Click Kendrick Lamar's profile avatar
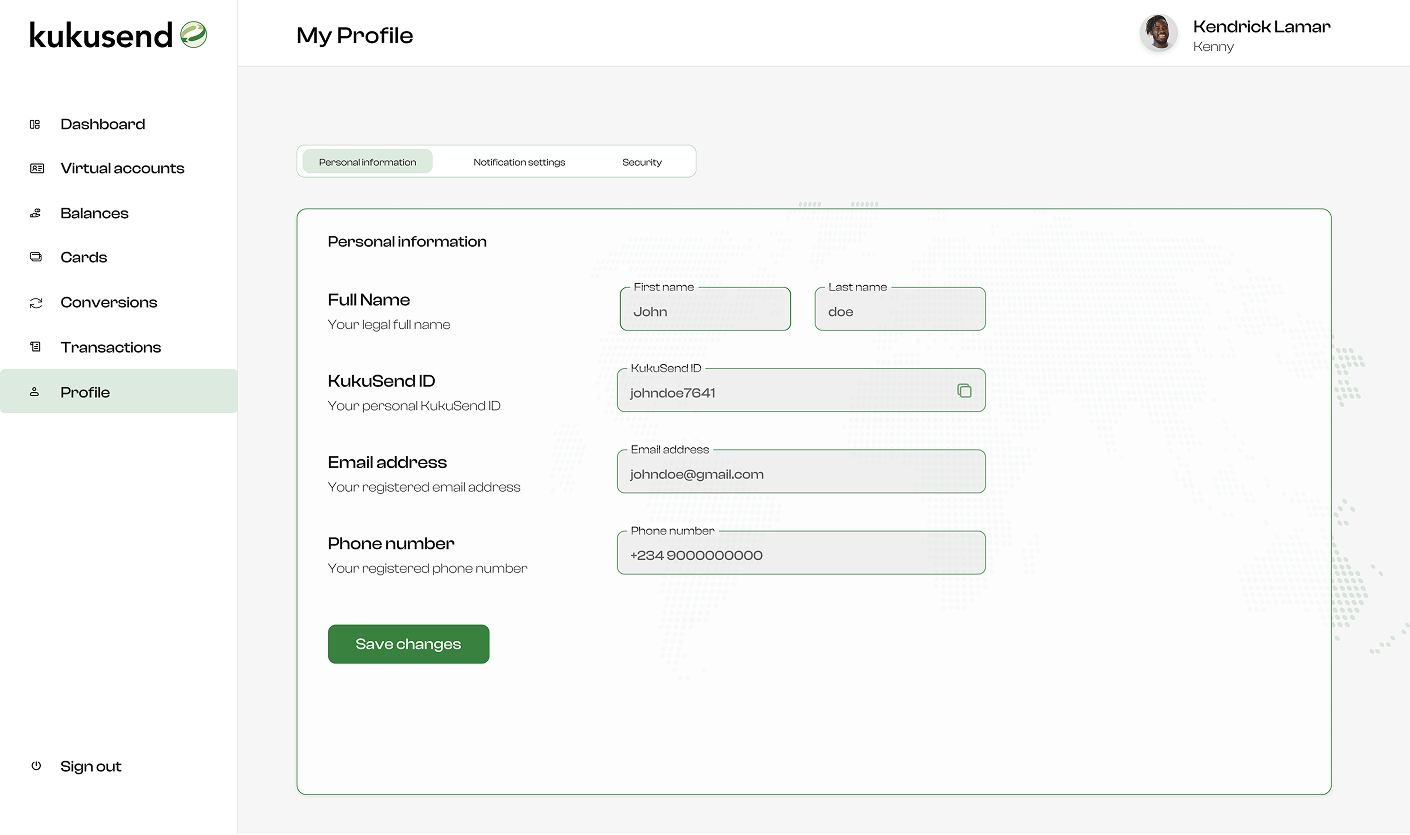Screen dimensions: 1410x835 tap(1158, 33)
